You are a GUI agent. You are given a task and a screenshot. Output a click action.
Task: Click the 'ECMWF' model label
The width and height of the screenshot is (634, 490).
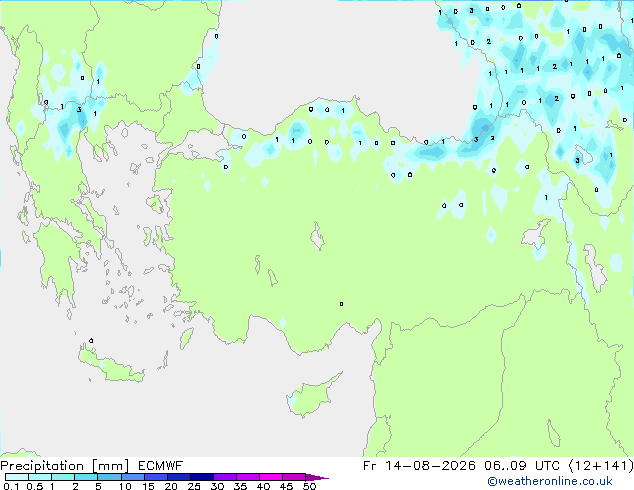click(x=161, y=466)
